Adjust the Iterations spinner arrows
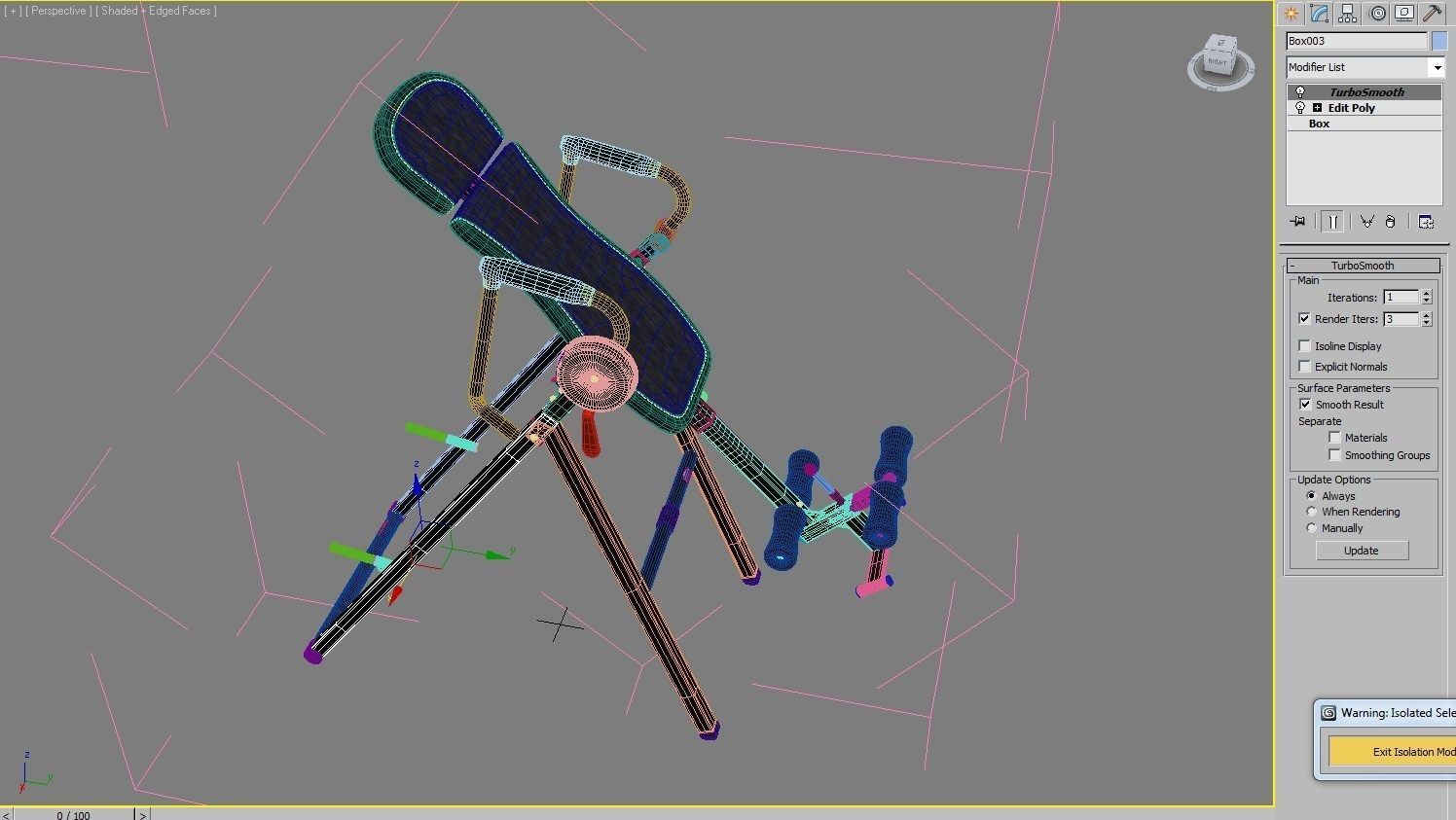 pyautogui.click(x=1427, y=298)
